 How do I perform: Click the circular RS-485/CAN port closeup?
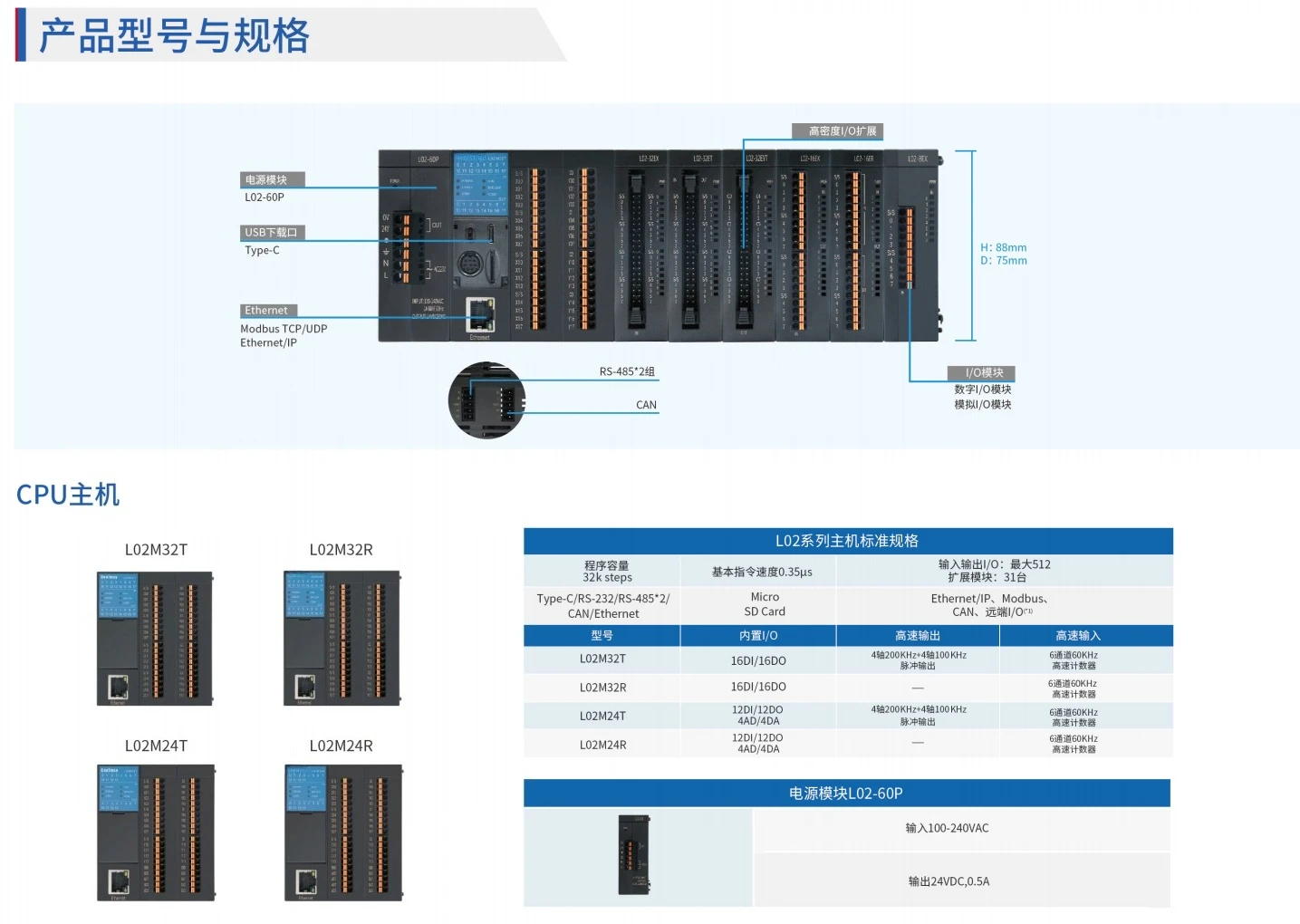coord(486,400)
